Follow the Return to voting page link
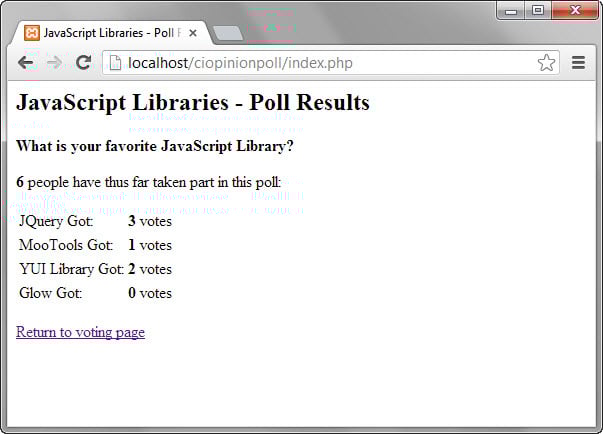Viewport: 603px width, 434px height. point(80,332)
